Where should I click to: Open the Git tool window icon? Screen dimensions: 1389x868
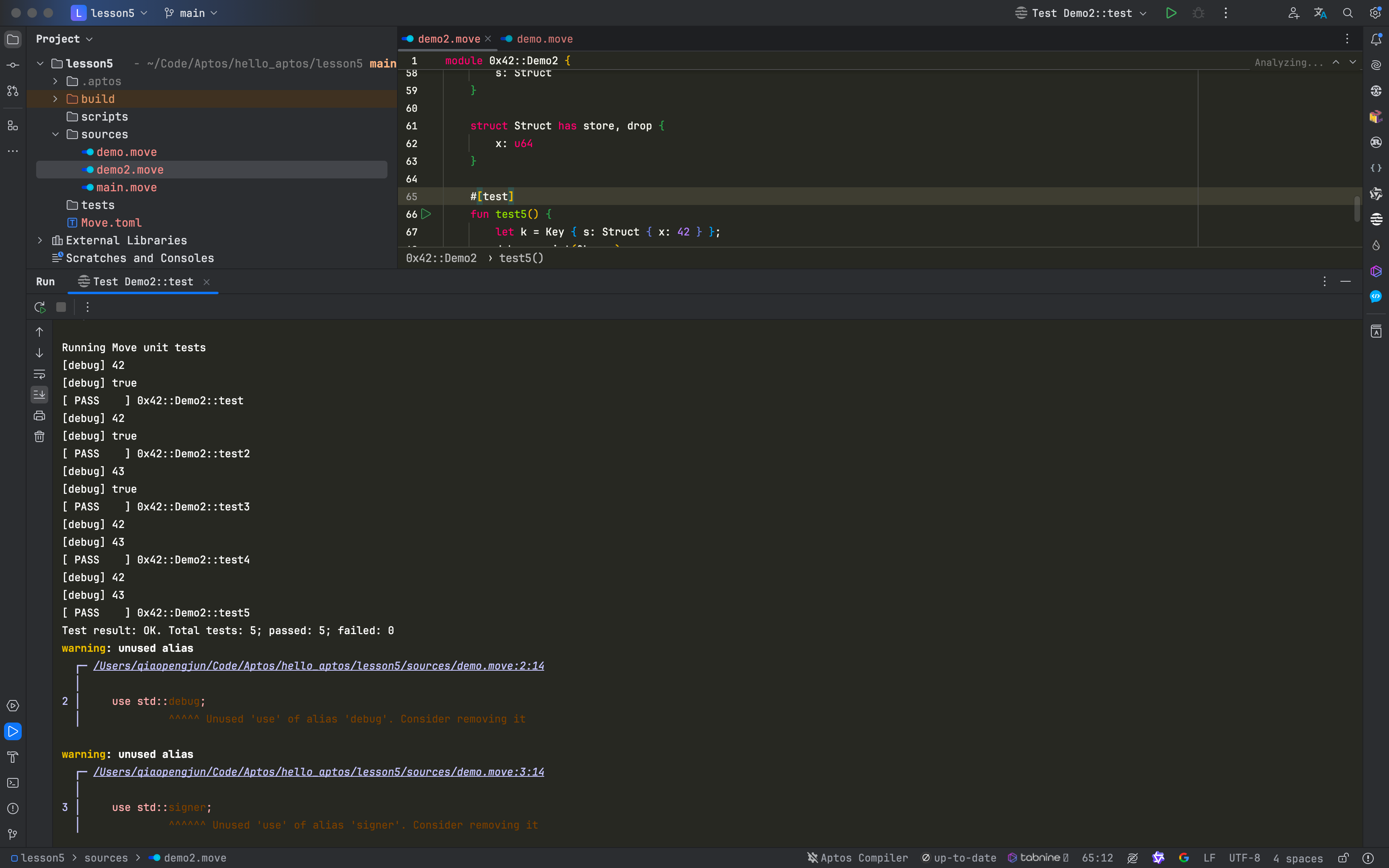[12, 834]
